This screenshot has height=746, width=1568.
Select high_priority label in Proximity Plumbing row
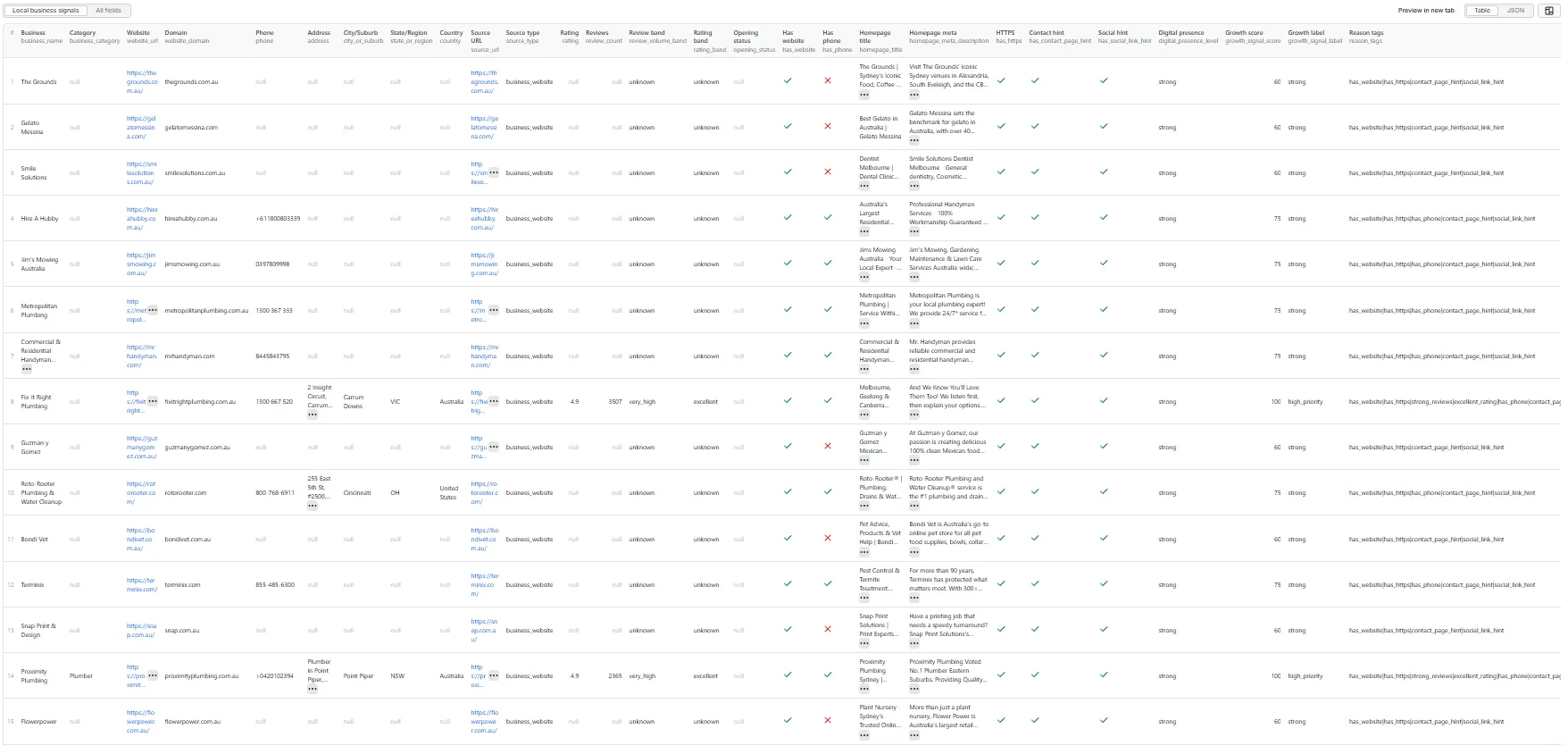point(1305,675)
